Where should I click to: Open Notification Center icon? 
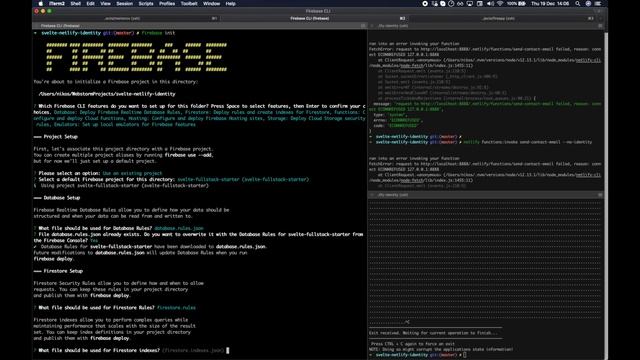[x=598, y=4]
